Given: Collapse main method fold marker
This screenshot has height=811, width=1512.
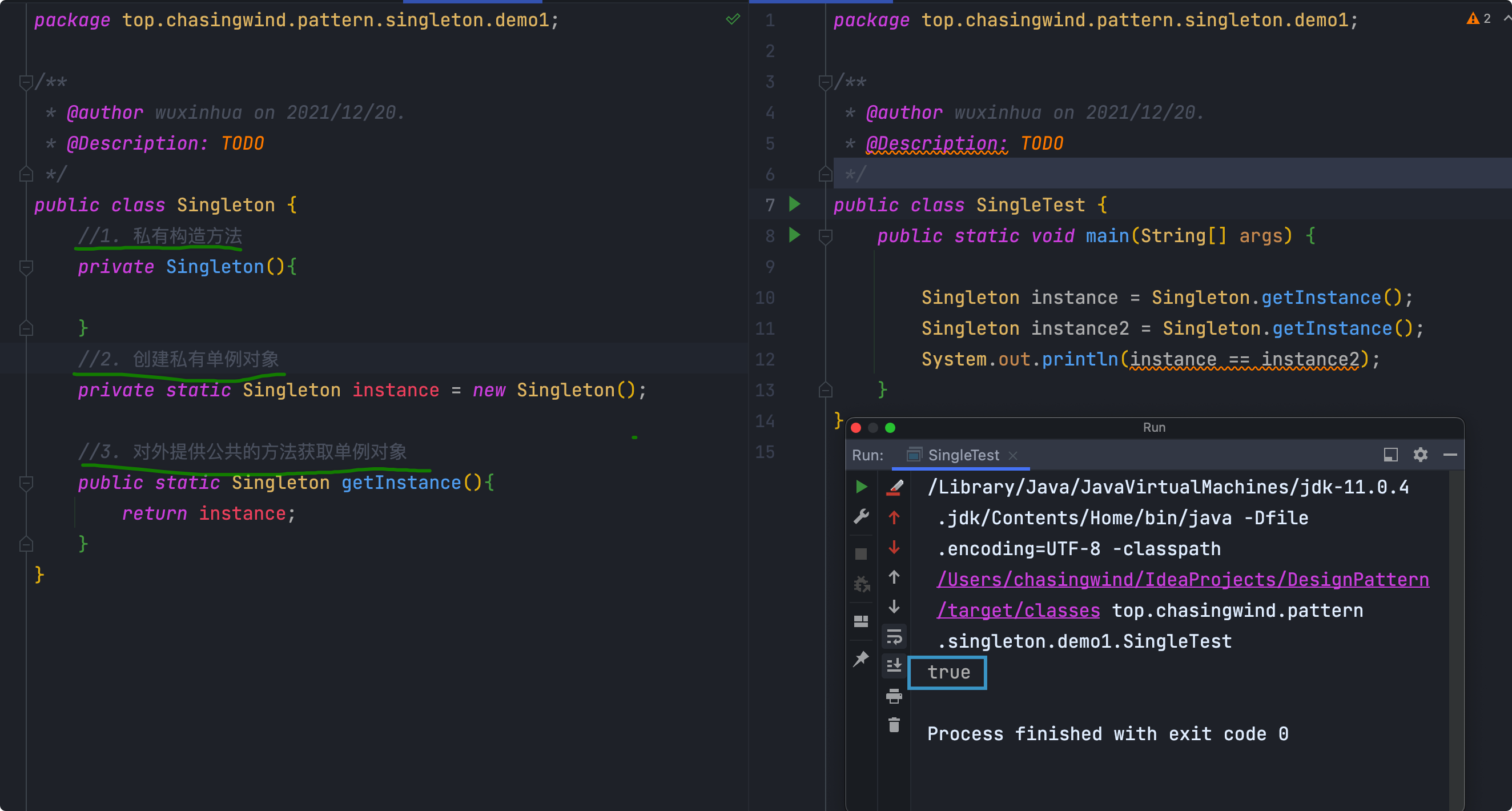Looking at the screenshot, I should [x=825, y=236].
